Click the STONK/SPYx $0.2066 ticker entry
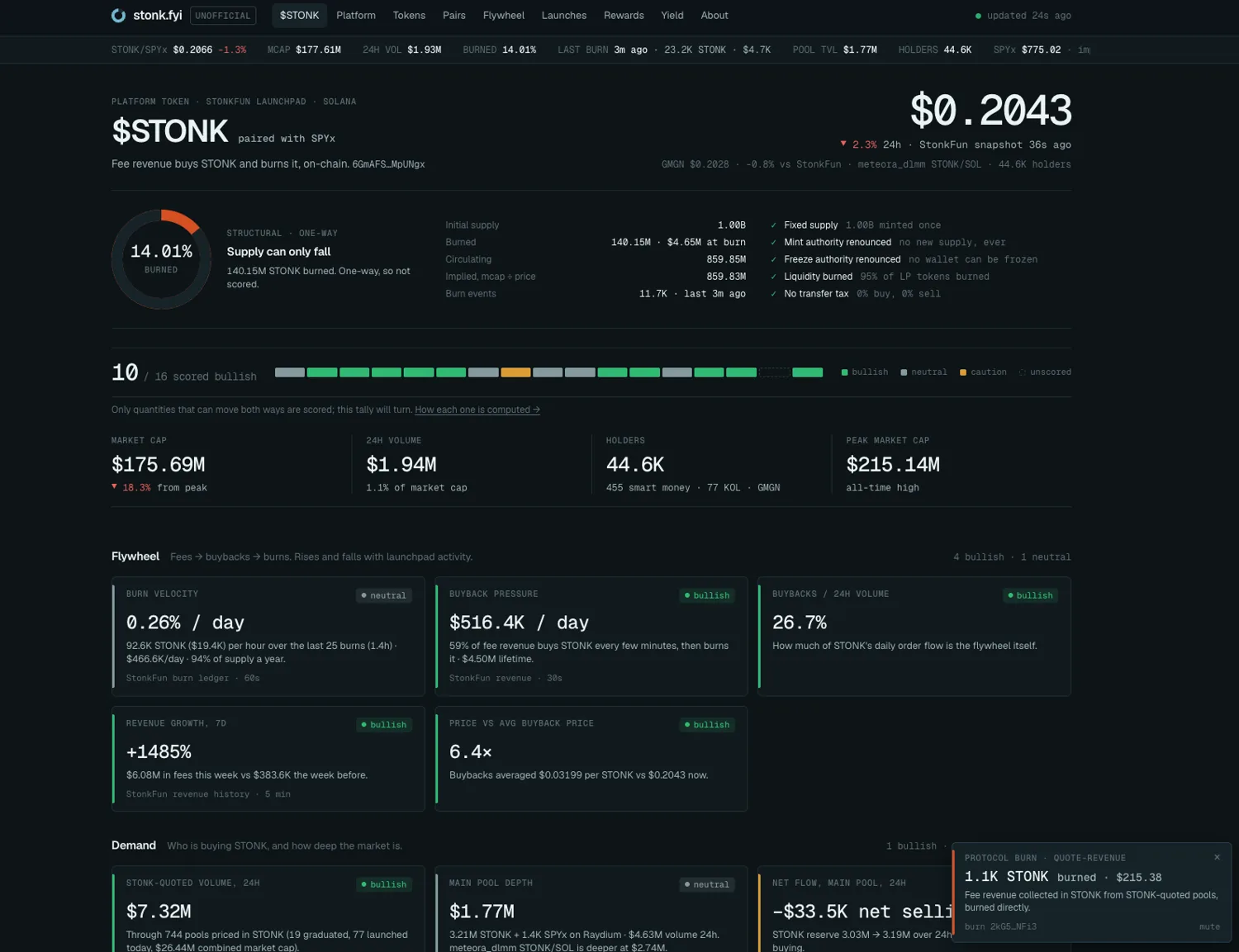 178,50
